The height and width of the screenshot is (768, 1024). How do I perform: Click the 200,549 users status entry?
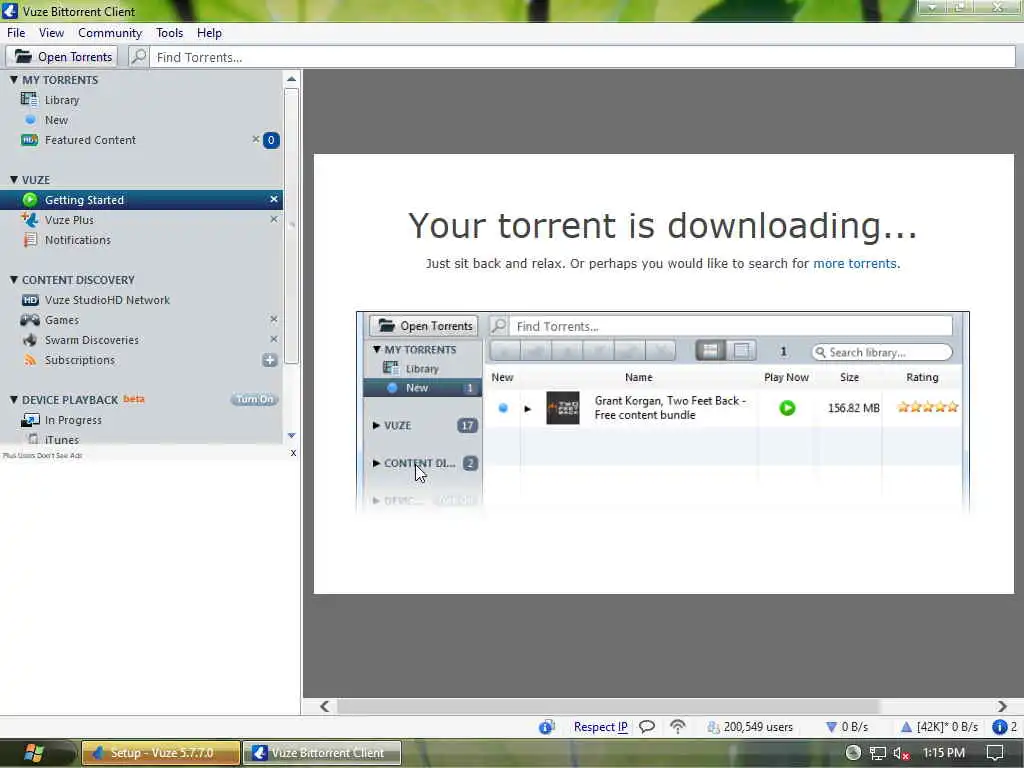click(x=750, y=727)
